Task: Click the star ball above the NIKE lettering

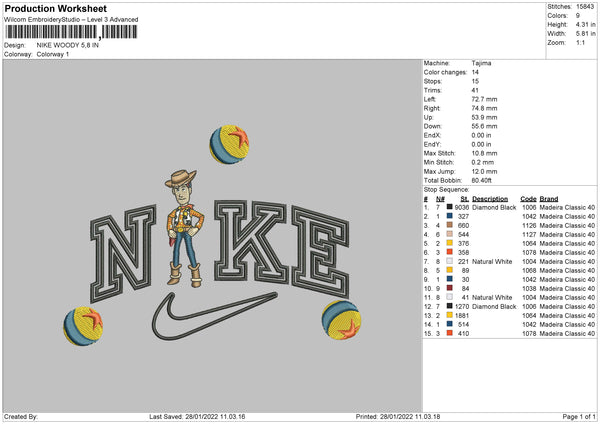Action: click(x=229, y=144)
